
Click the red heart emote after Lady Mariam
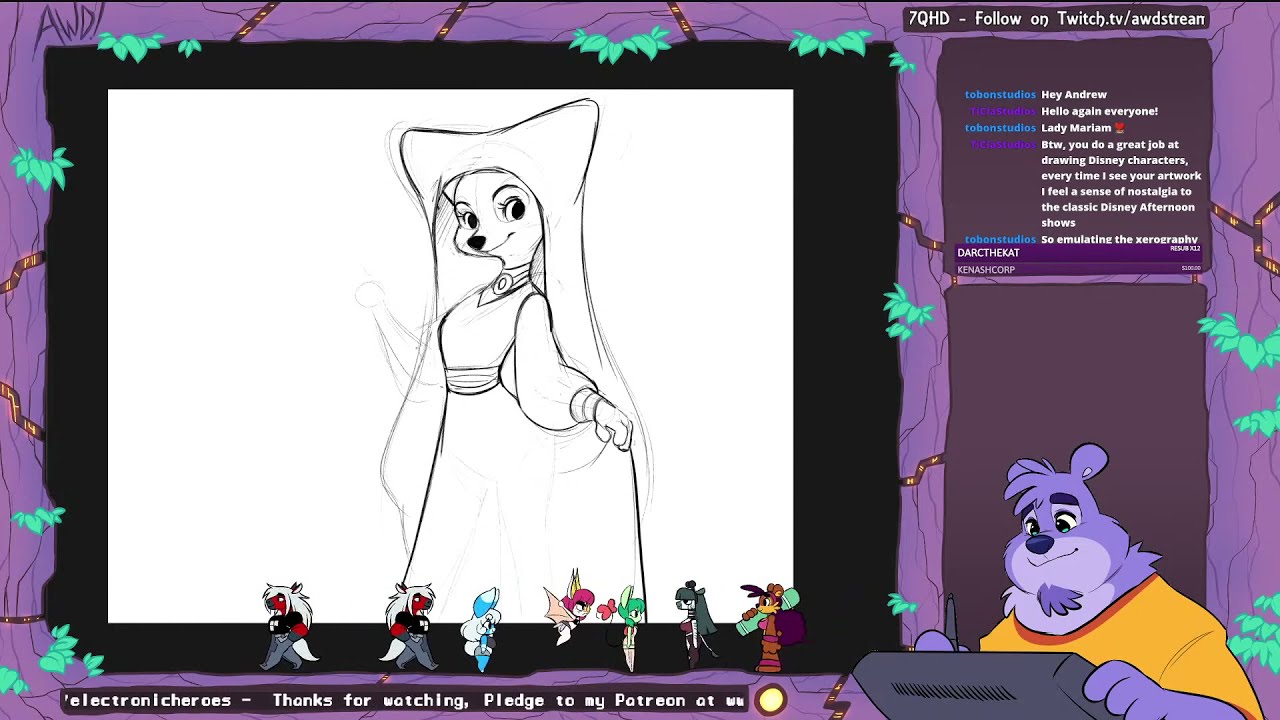[1119, 128]
